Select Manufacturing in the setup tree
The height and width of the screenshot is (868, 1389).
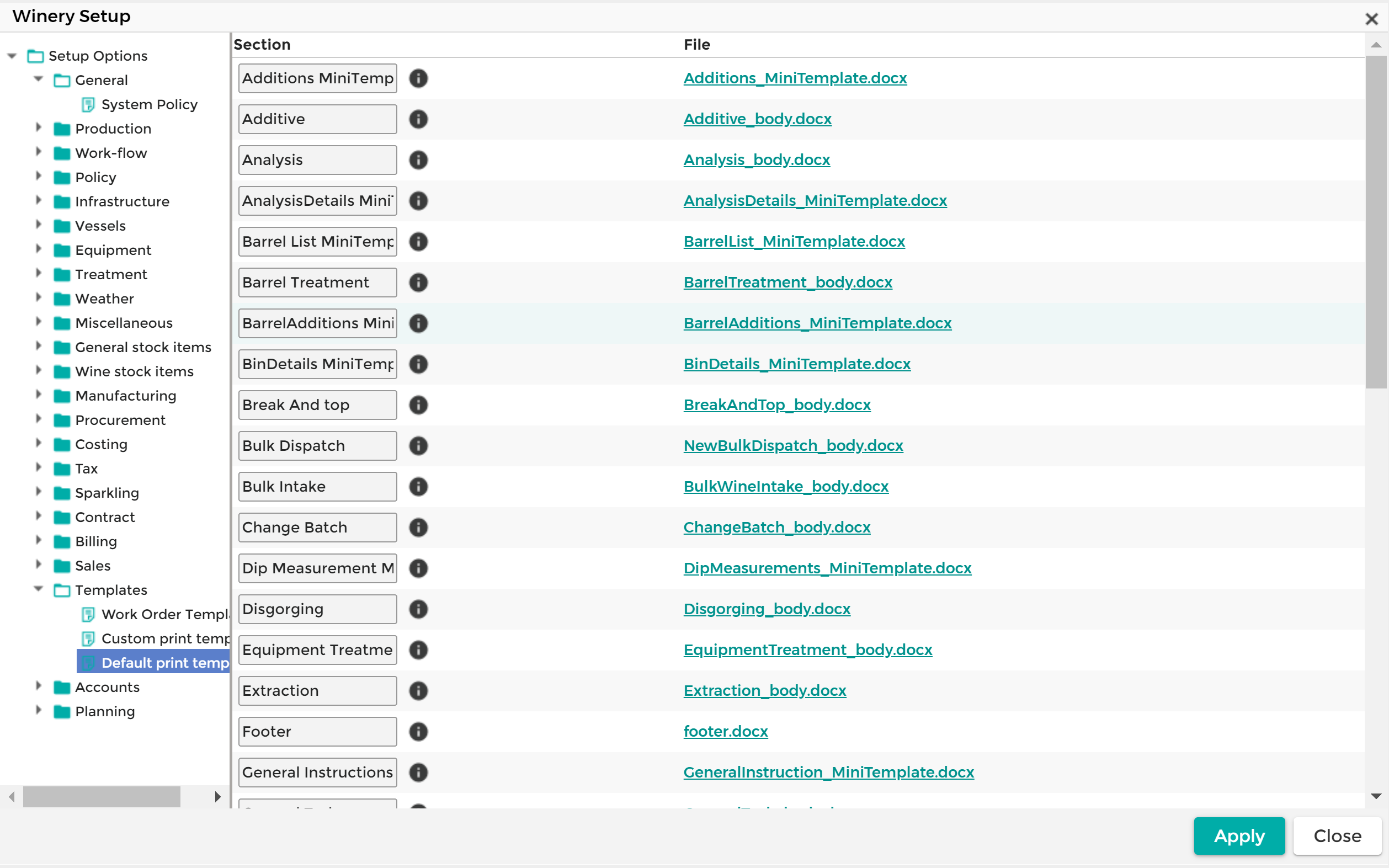coord(126,396)
